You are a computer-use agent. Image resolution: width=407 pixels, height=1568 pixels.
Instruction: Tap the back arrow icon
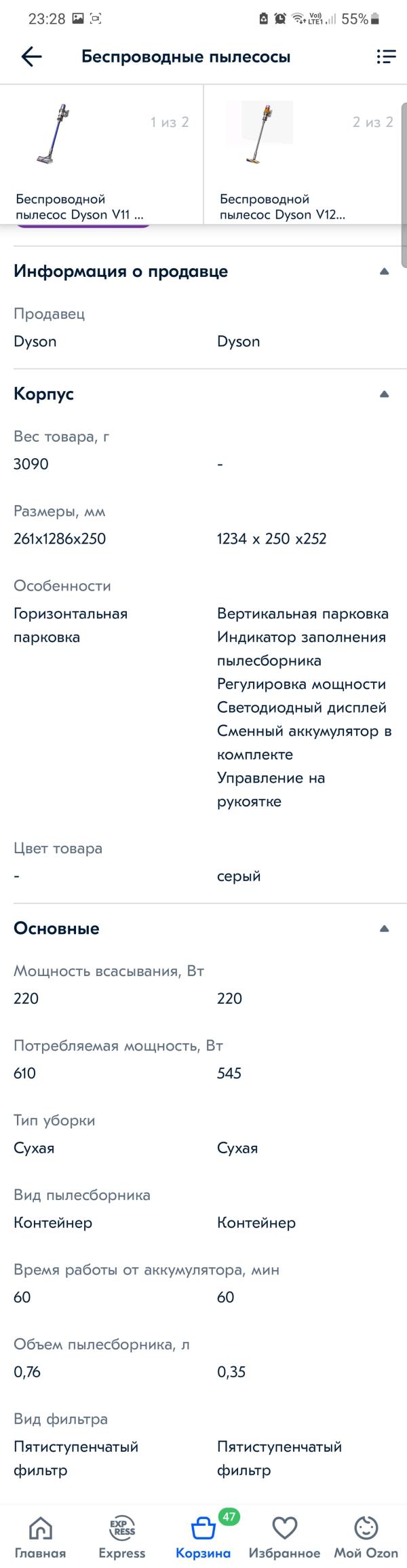(31, 57)
